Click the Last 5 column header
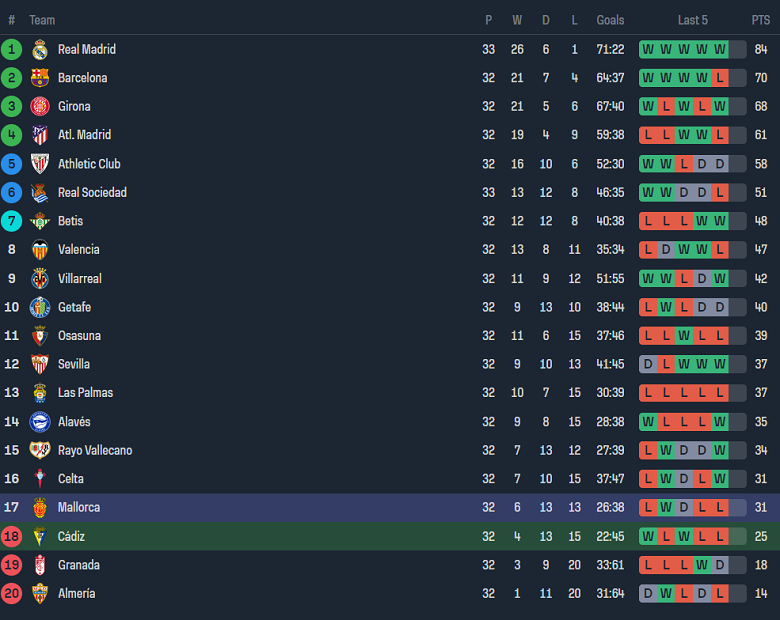This screenshot has height=620, width=780. tap(692, 20)
